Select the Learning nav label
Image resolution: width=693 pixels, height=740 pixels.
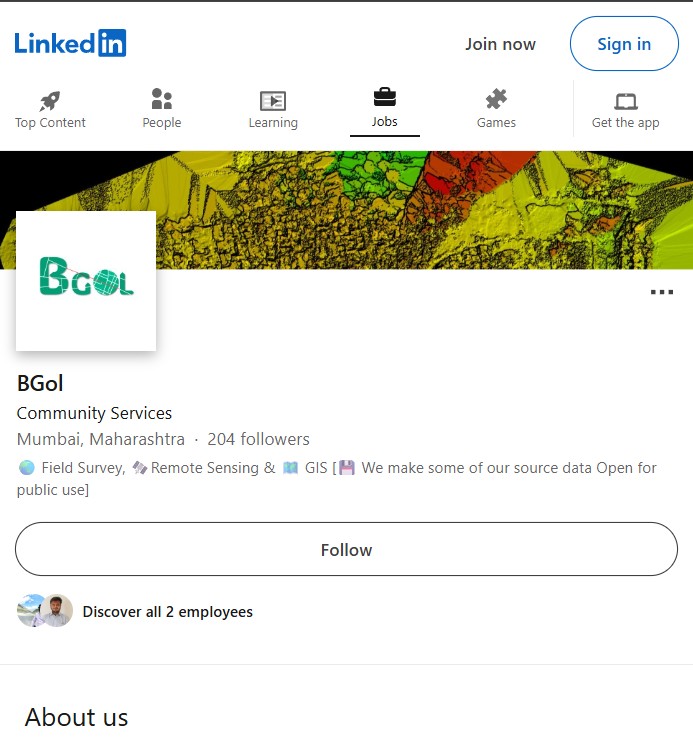tap(273, 123)
